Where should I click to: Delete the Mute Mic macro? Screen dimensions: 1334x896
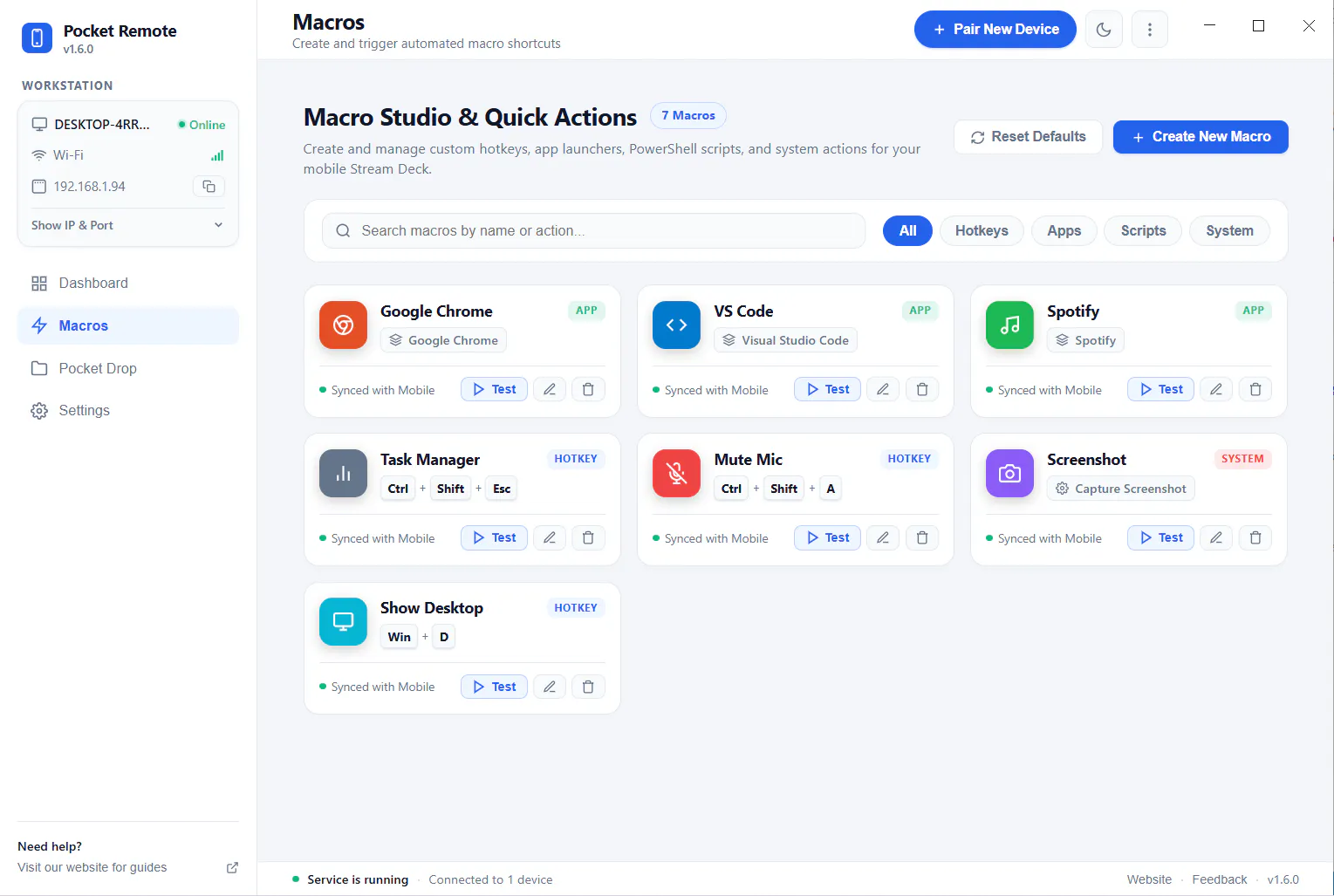[922, 537]
